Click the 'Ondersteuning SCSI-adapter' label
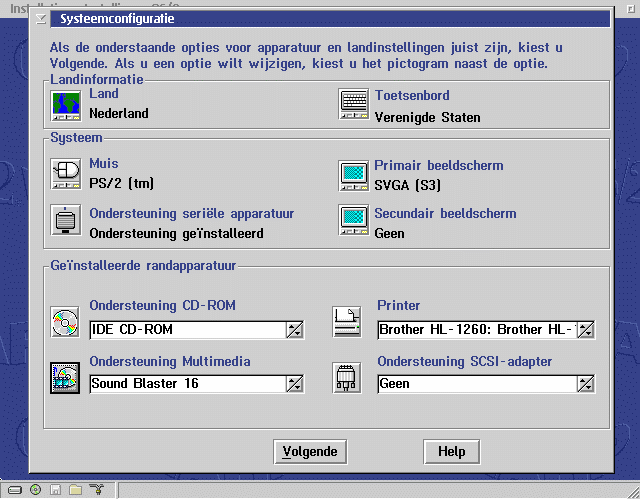640x499 pixels. pyautogui.click(x=464, y=361)
